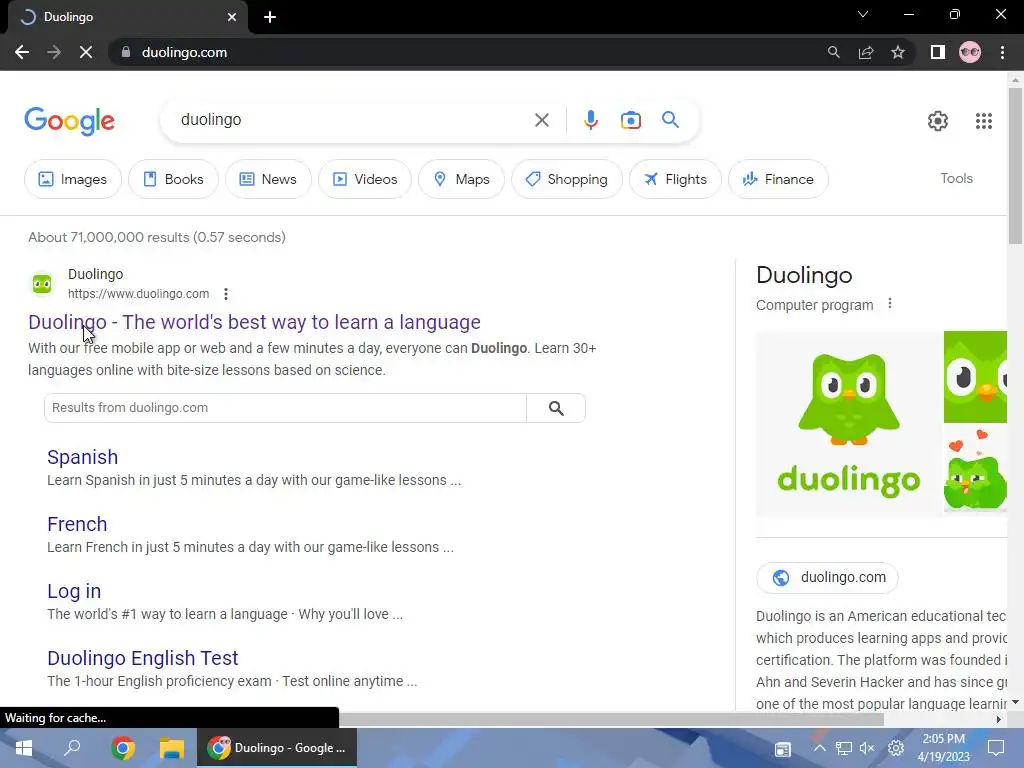Image resolution: width=1024 pixels, height=768 pixels.
Task: Open the Windows Start menu
Action: pyautogui.click(x=24, y=748)
